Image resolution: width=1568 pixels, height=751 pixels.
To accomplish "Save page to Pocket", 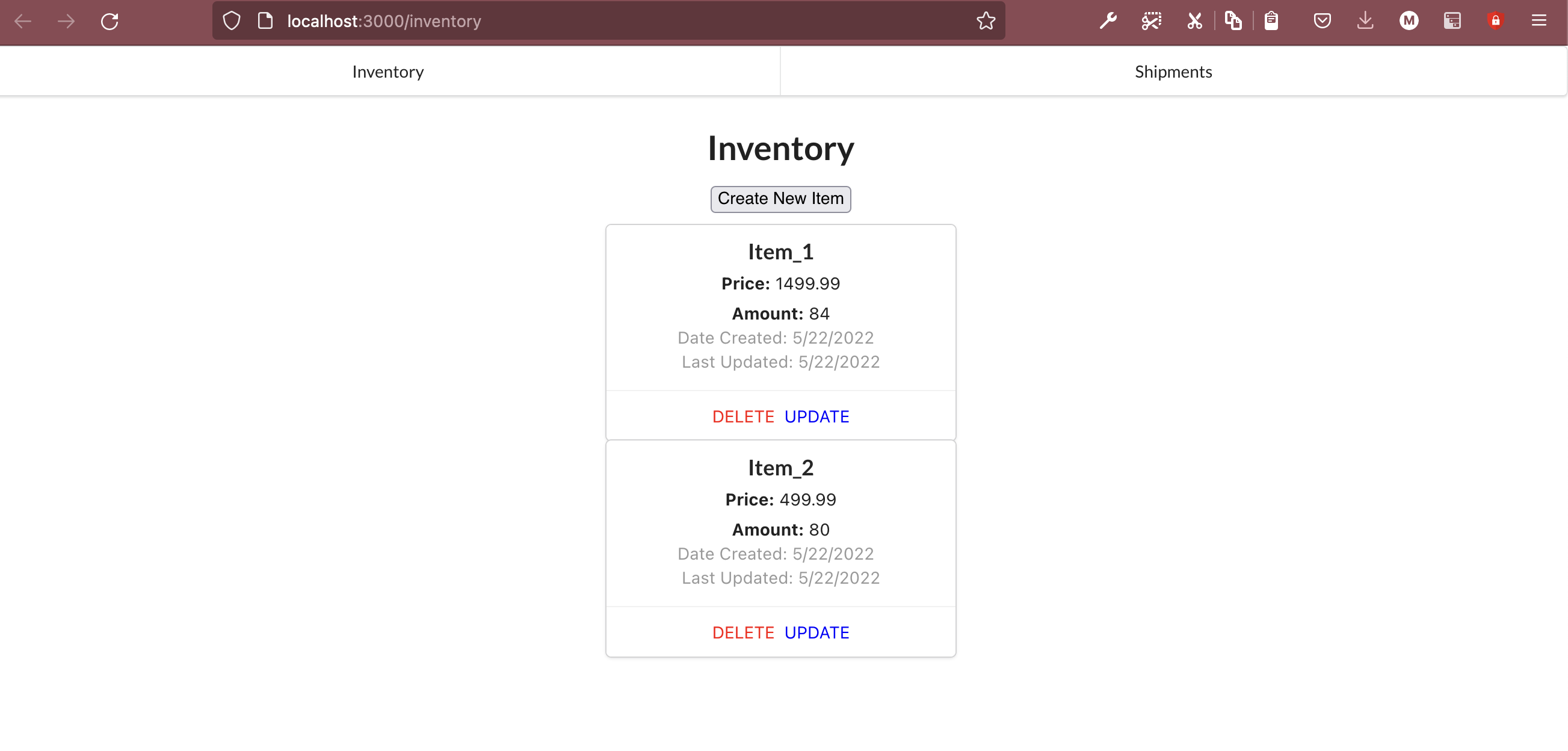I will click(1322, 20).
